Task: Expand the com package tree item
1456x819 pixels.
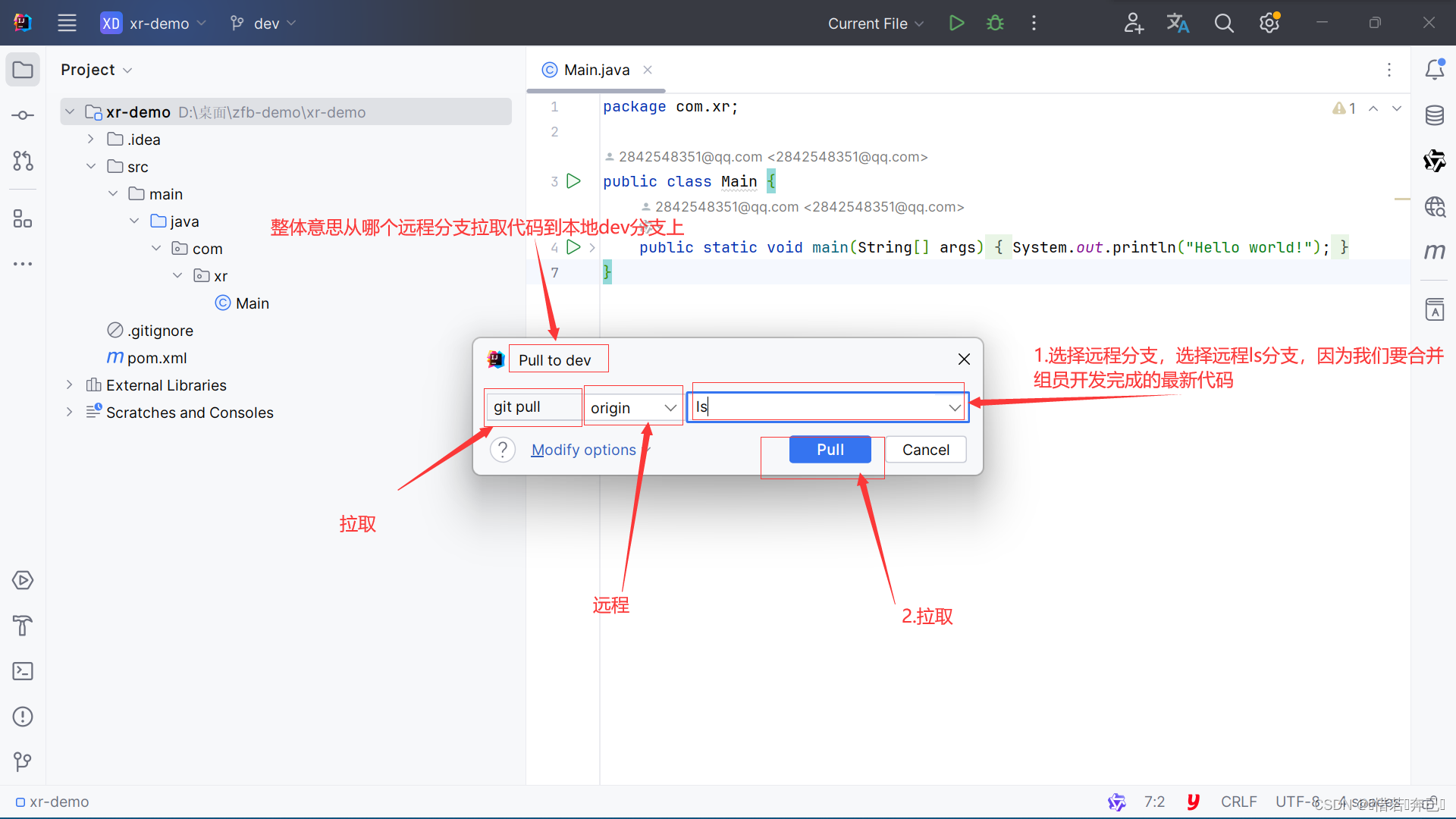Action: pos(153,248)
